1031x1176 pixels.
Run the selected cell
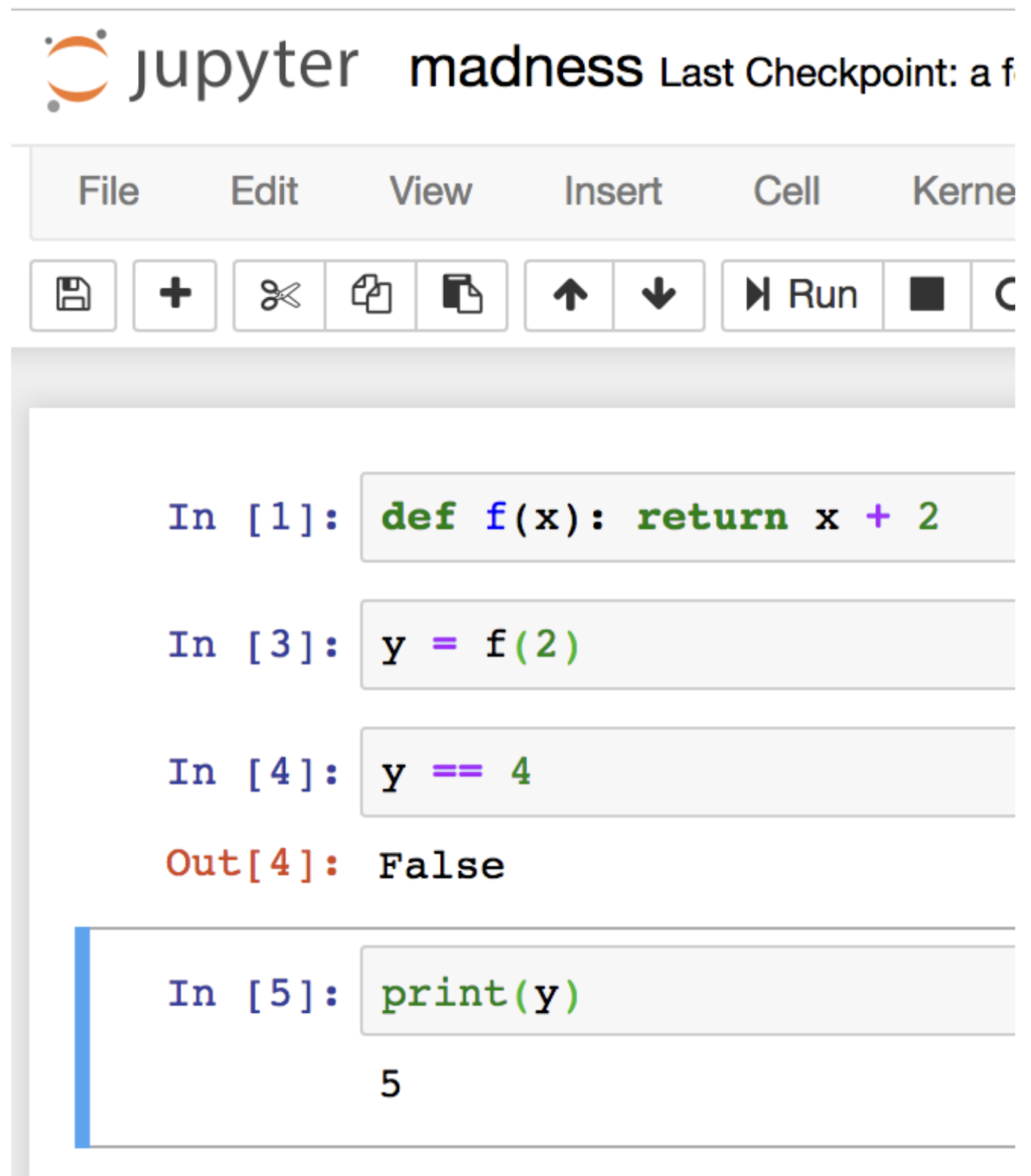[x=802, y=295]
